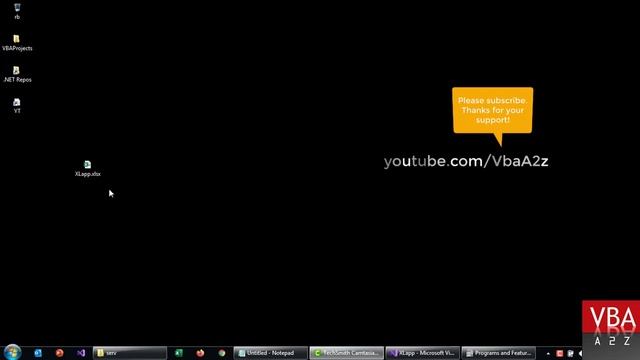Select the VBAProjects desktop folder
This screenshot has width=640, height=360.
pyautogui.click(x=17, y=43)
